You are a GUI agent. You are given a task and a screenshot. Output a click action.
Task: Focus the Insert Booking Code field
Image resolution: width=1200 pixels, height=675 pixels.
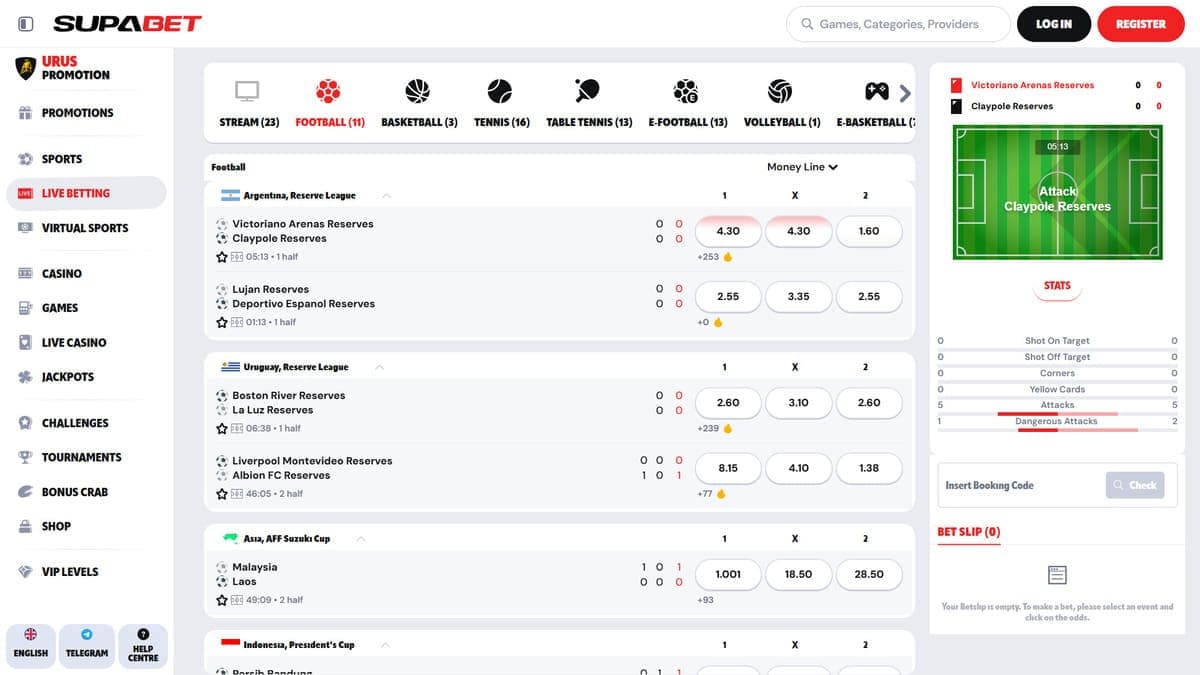tap(1020, 485)
